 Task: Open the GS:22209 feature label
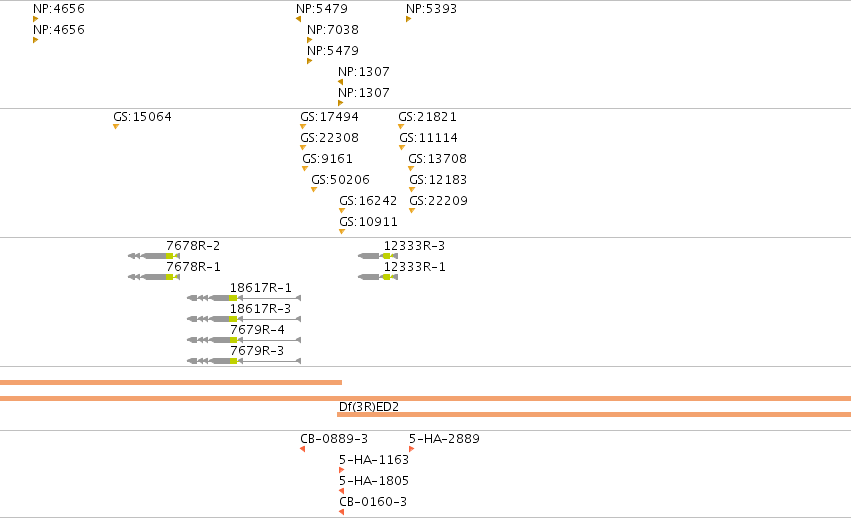point(439,201)
